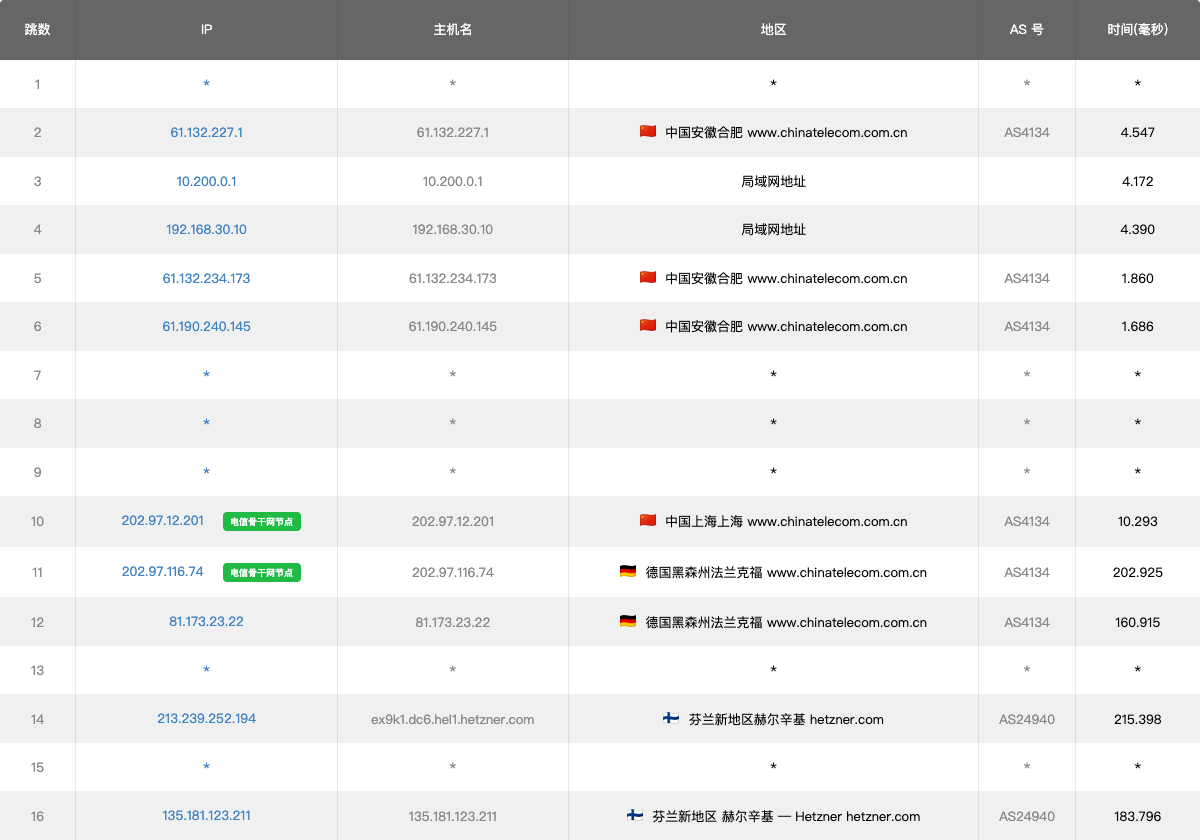Open the final hop IP 135.181.123.211

pyautogui.click(x=206, y=815)
